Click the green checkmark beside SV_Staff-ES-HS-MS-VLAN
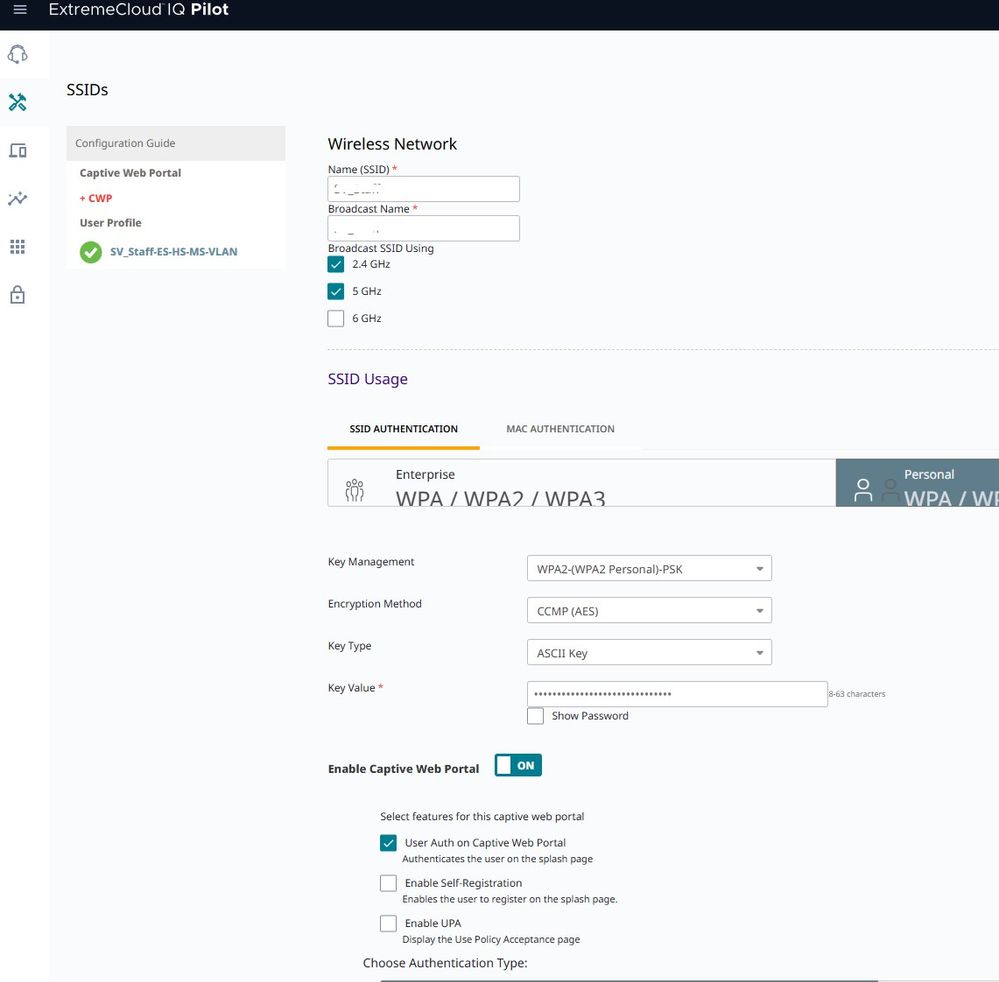Image resolution: width=999 pixels, height=982 pixels. click(x=91, y=252)
